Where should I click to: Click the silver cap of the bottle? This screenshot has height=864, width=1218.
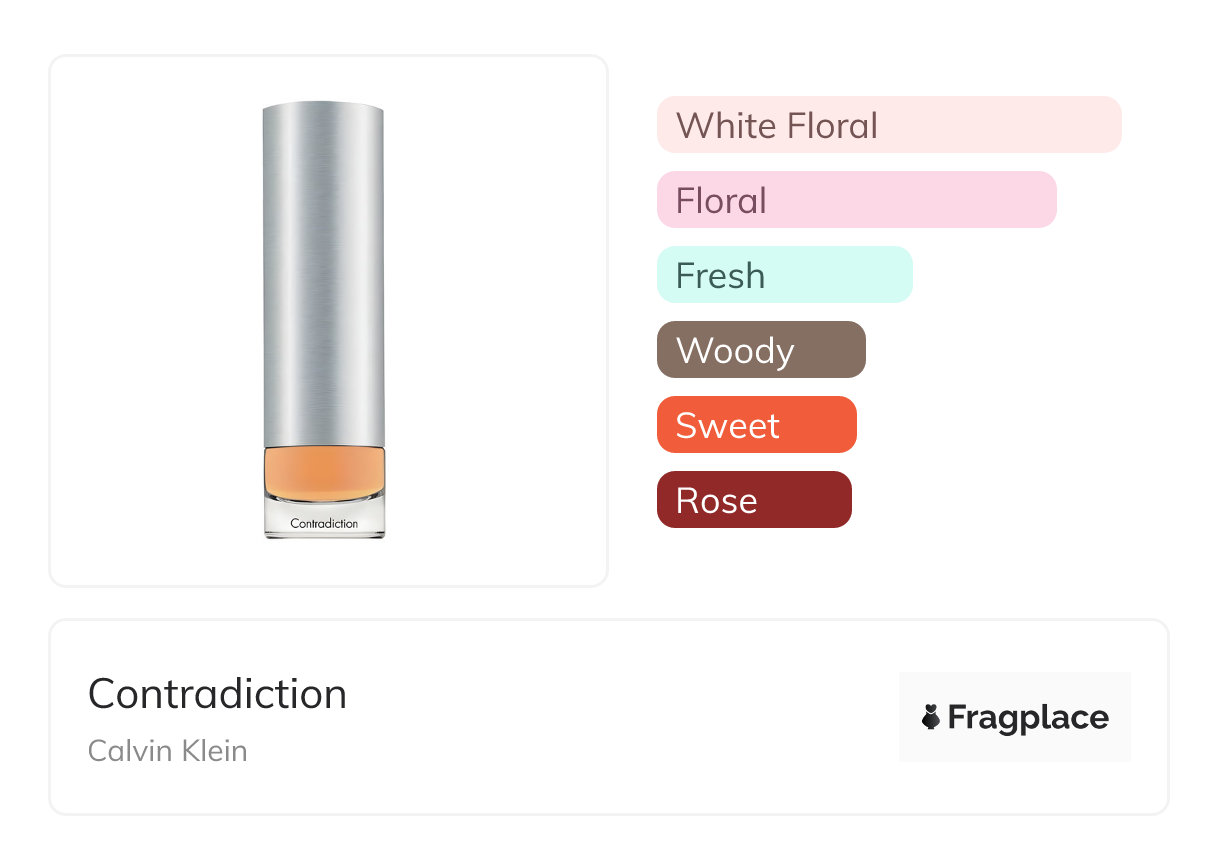(323, 270)
